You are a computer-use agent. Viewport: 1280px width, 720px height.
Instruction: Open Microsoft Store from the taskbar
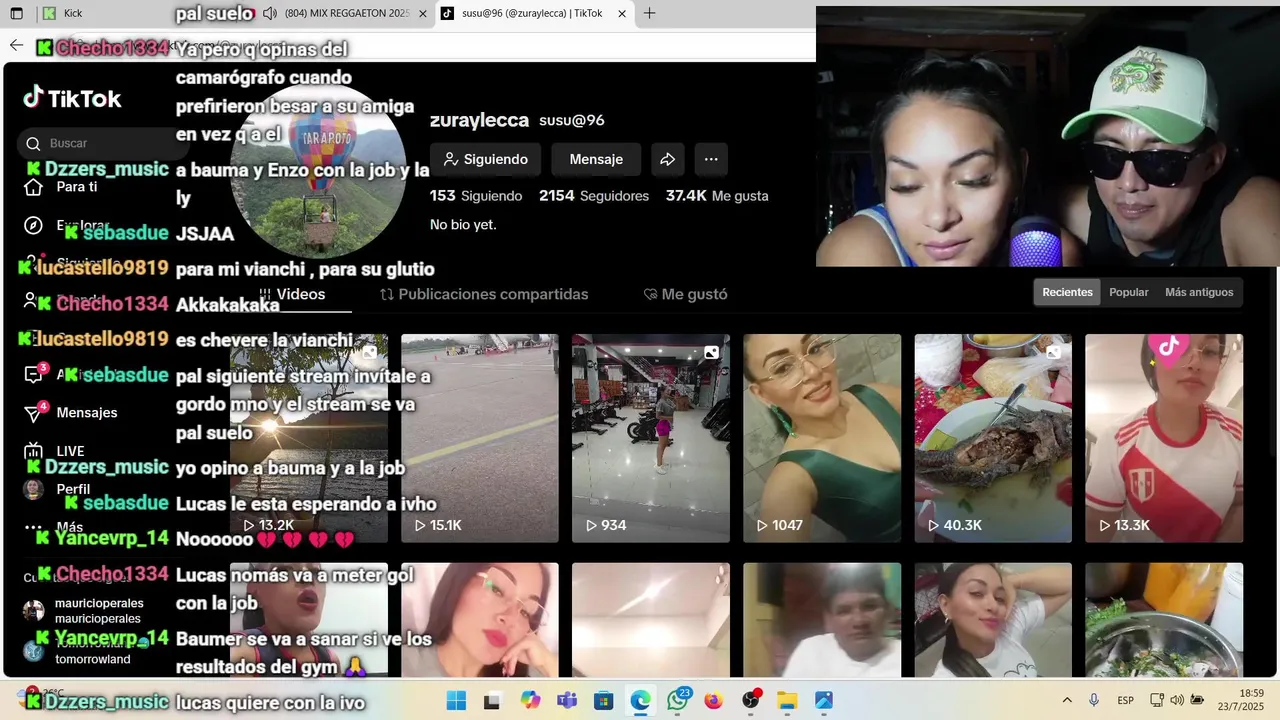click(x=604, y=700)
